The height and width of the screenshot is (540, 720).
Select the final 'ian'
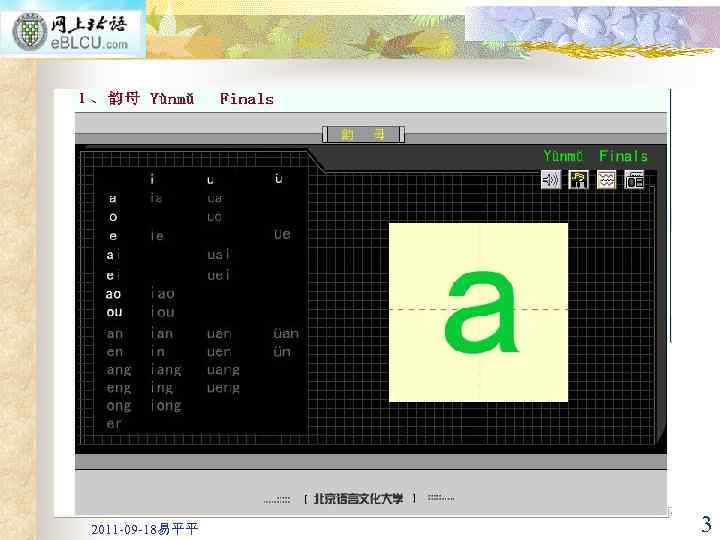pyautogui.click(x=162, y=333)
